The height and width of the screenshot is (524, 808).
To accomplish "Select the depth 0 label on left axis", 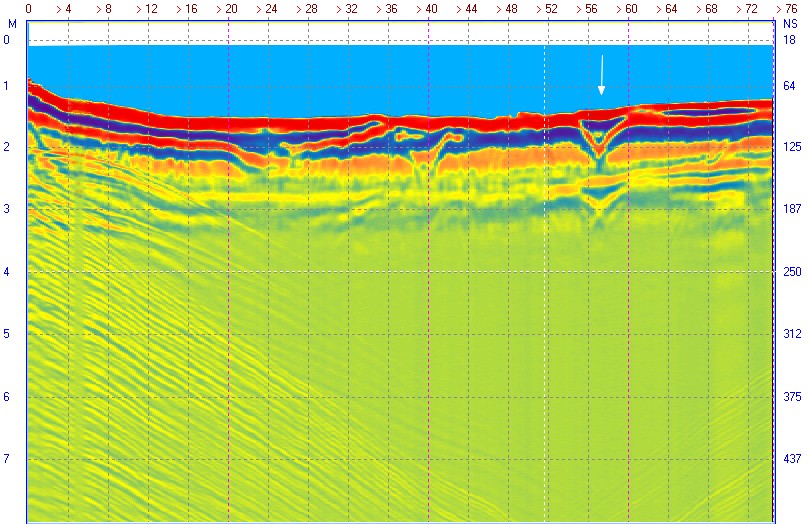I will tap(6, 40).
